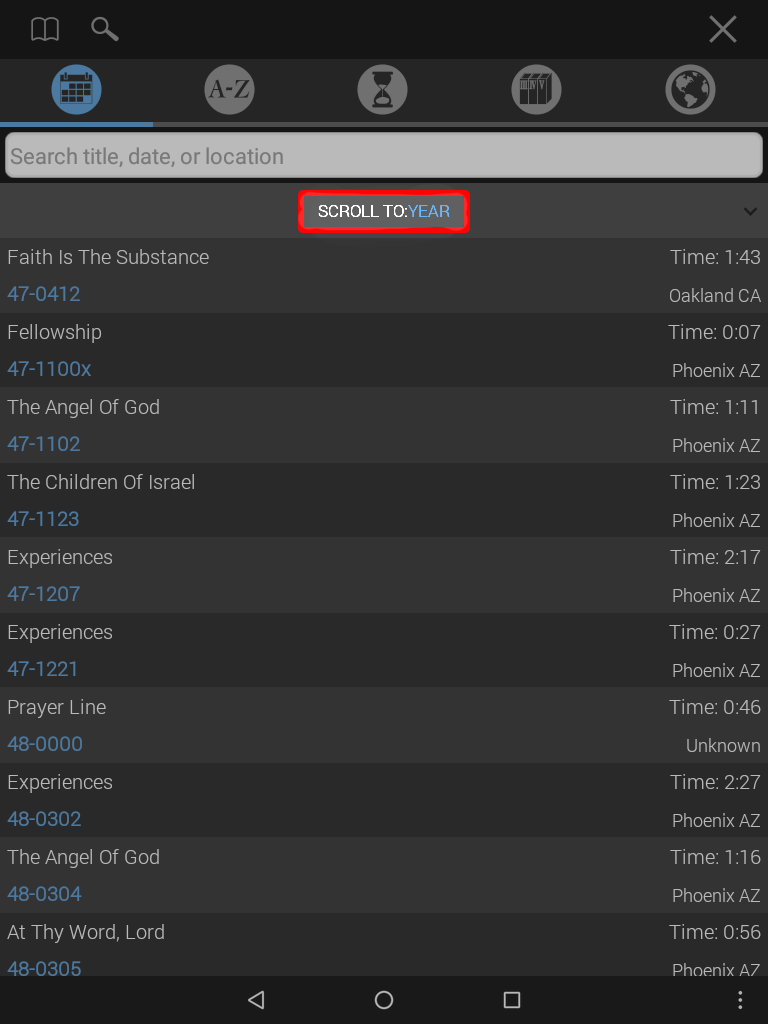Switch to the calendar date sort tab
This screenshot has height=1024, width=768.
click(x=76, y=89)
